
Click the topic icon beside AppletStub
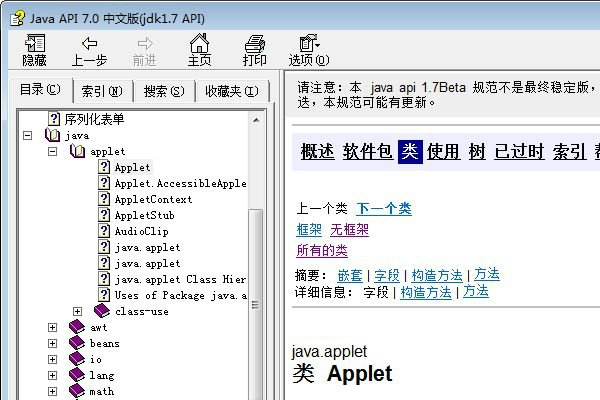click(x=104, y=215)
